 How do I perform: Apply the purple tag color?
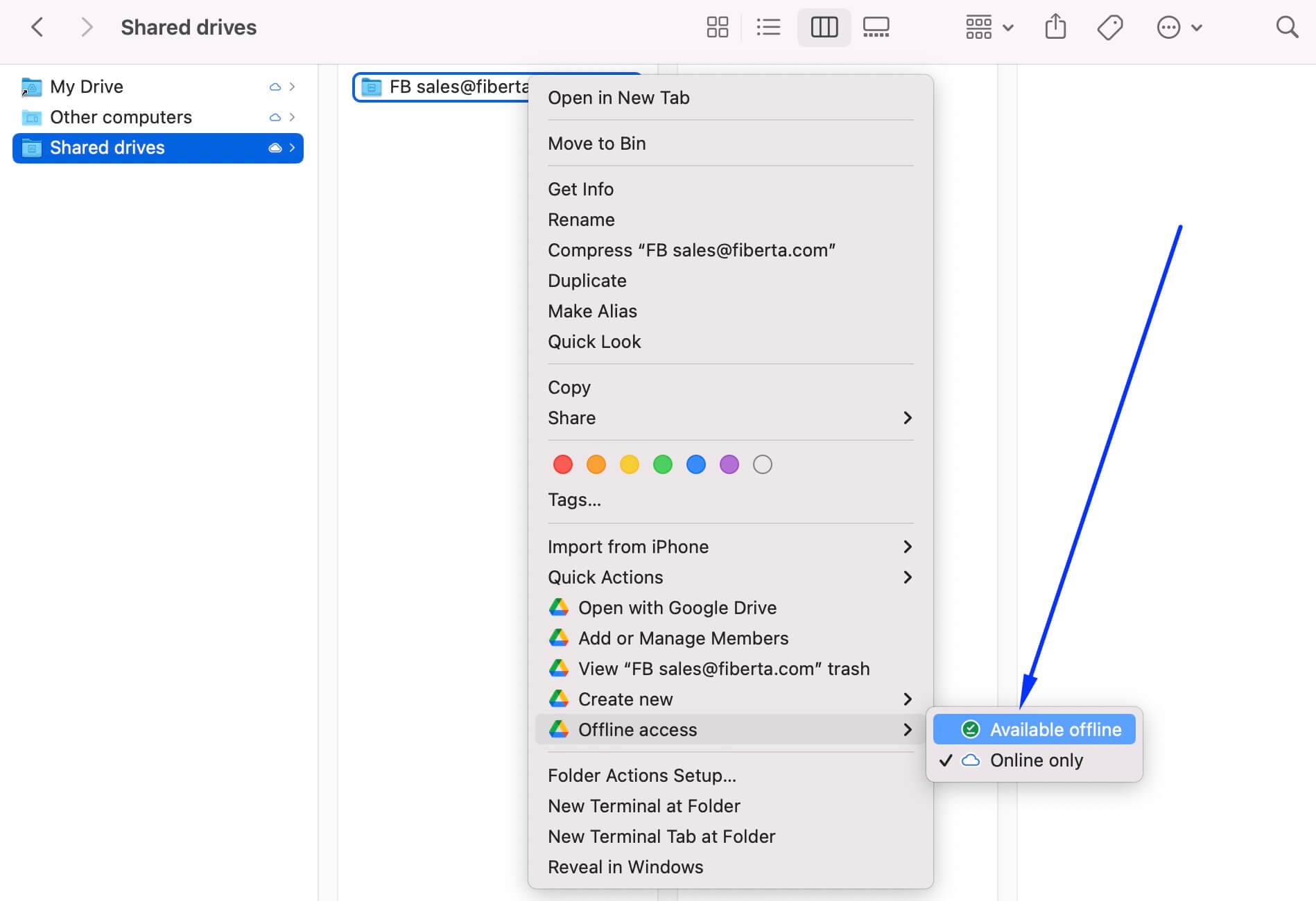coord(729,464)
